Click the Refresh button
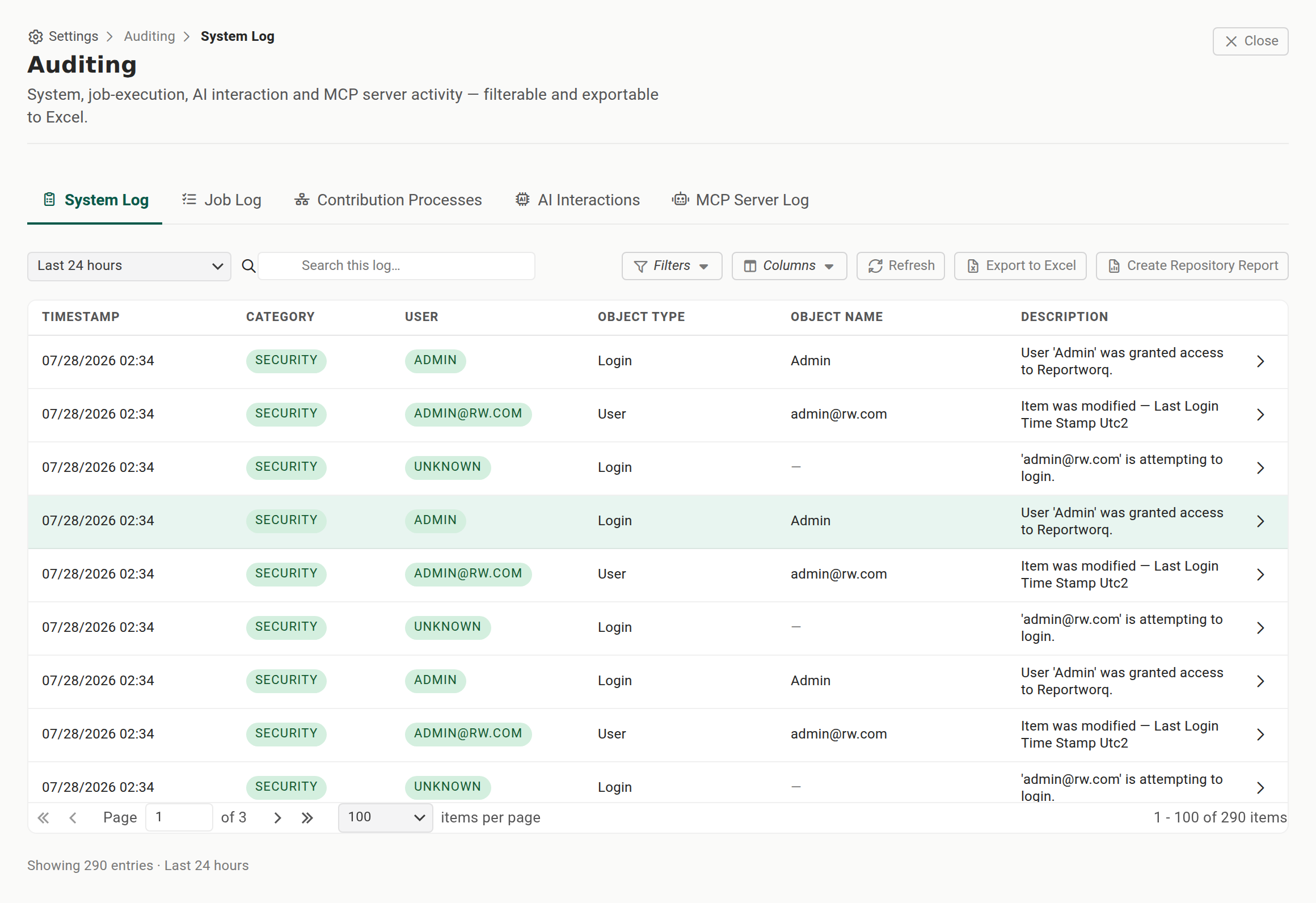 tap(901, 266)
